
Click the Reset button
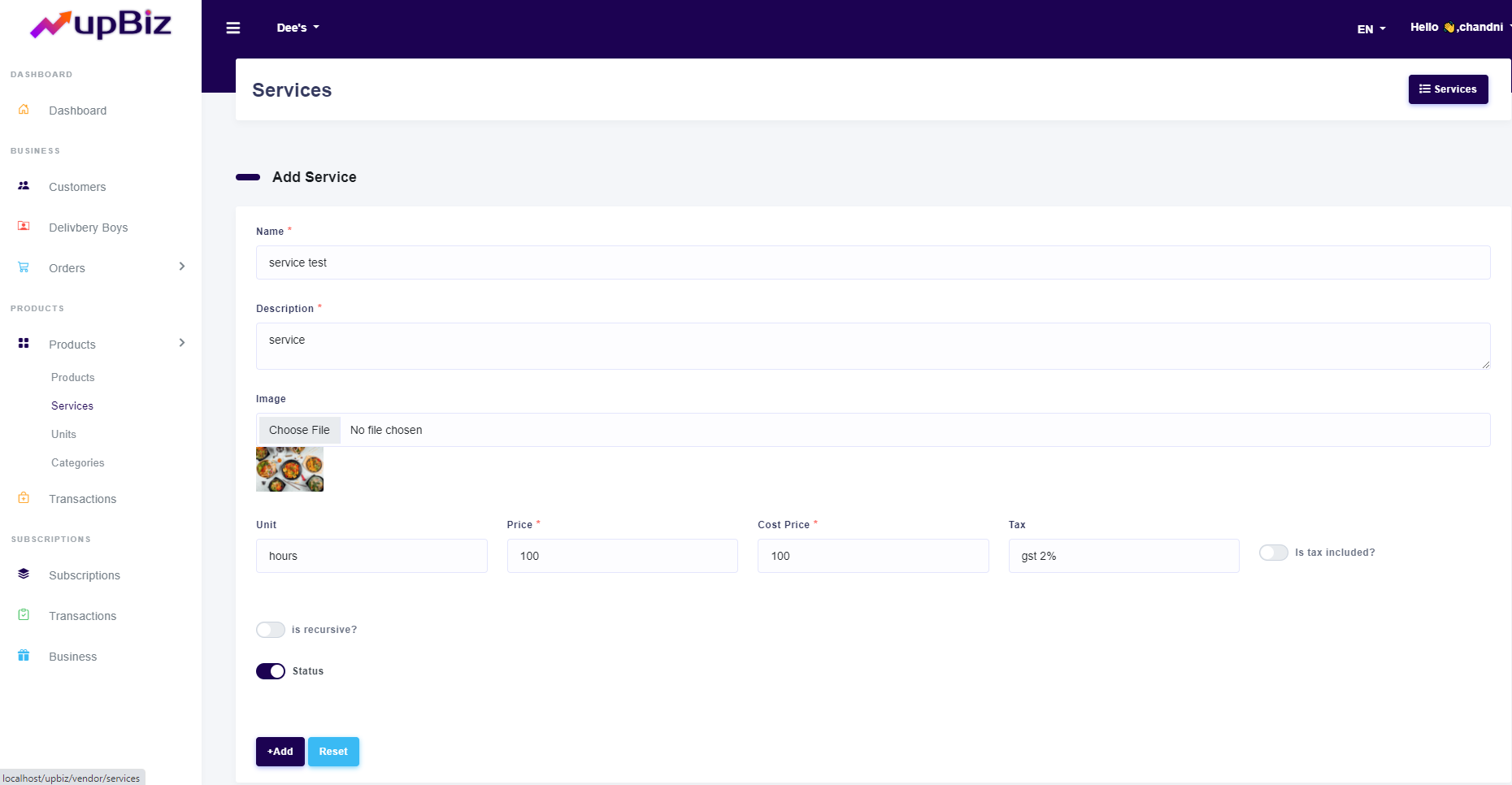pos(333,752)
